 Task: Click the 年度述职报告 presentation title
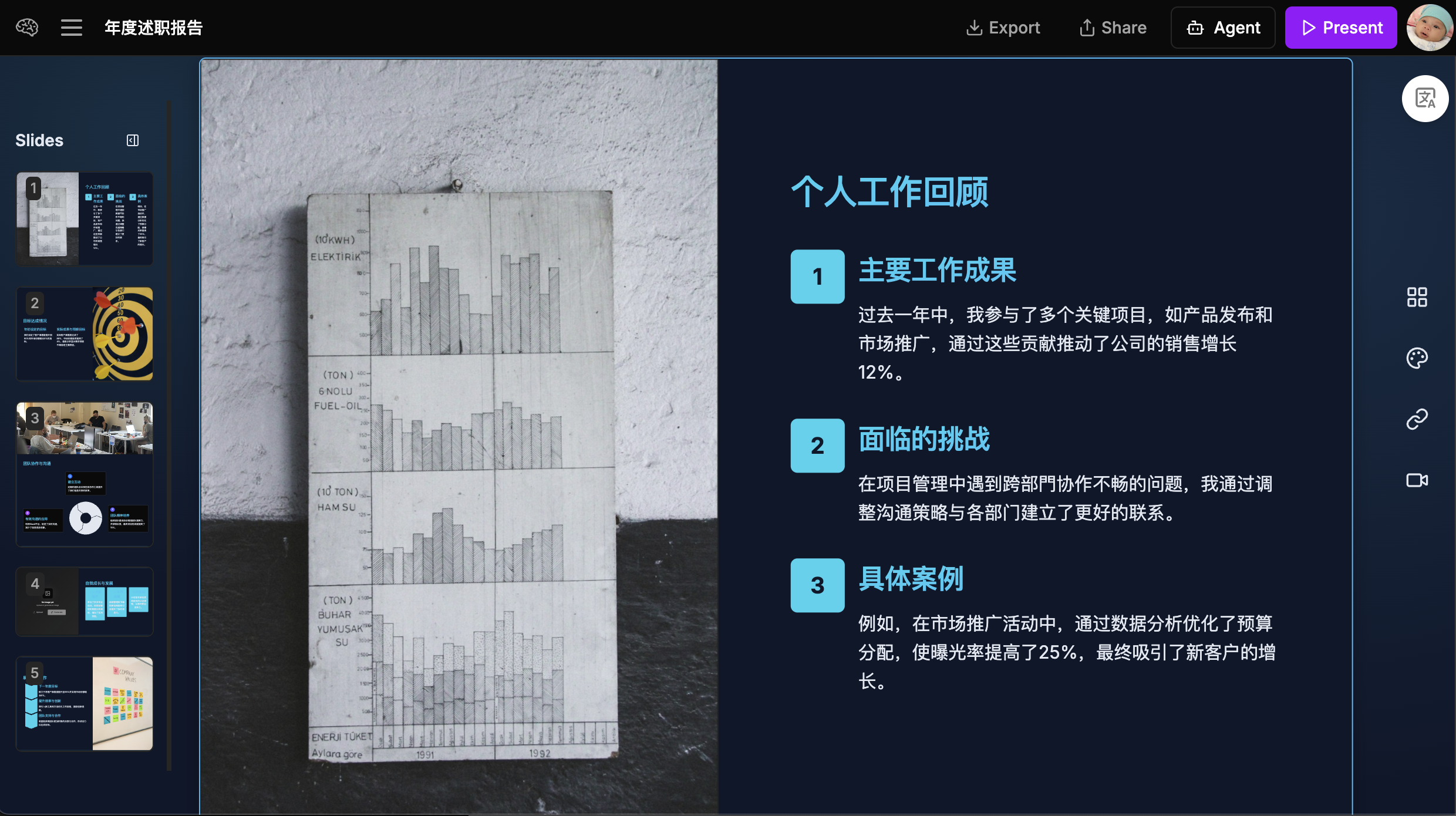(x=153, y=28)
